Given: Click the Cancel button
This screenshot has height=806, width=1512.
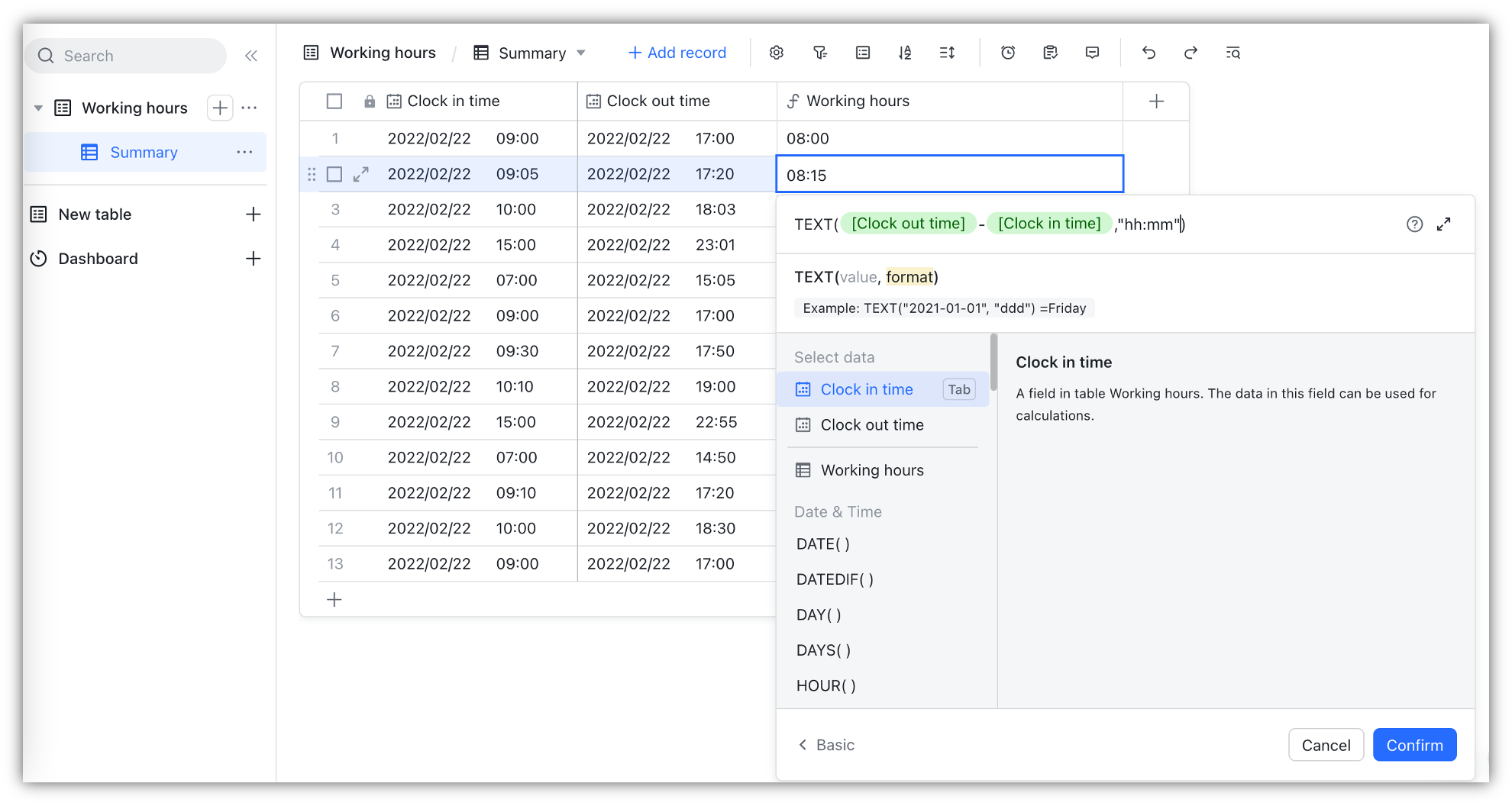Looking at the screenshot, I should (x=1326, y=745).
